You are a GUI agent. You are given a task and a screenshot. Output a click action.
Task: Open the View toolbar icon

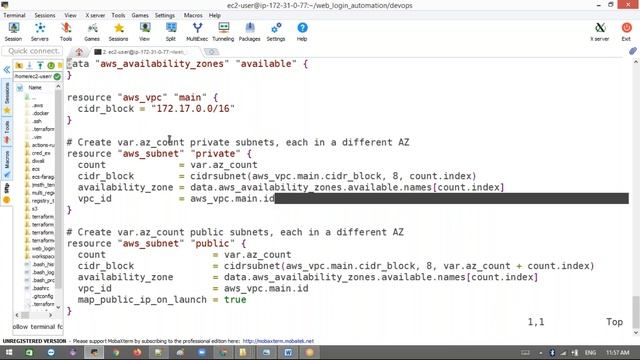pos(144,31)
